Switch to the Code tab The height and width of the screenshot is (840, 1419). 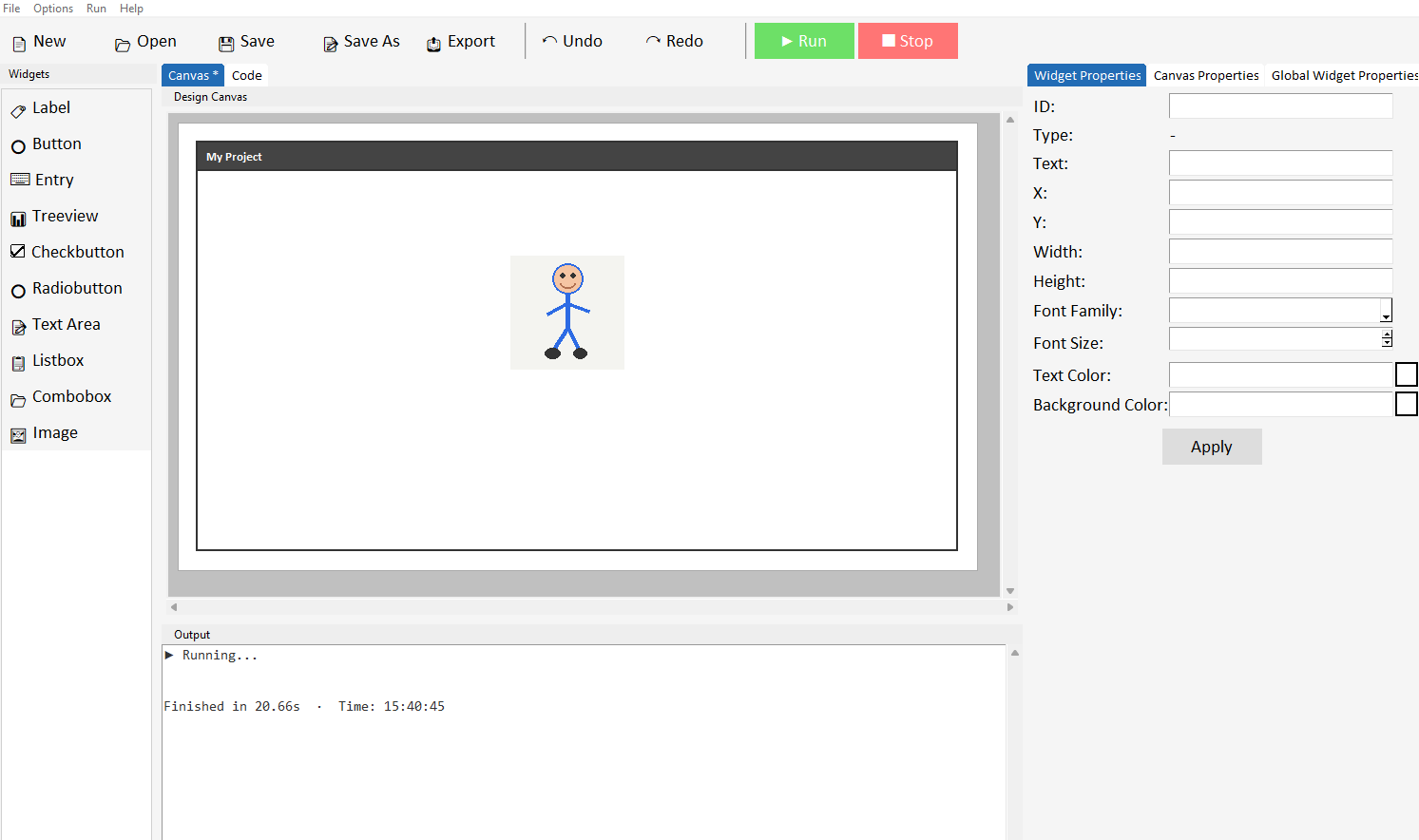coord(246,75)
